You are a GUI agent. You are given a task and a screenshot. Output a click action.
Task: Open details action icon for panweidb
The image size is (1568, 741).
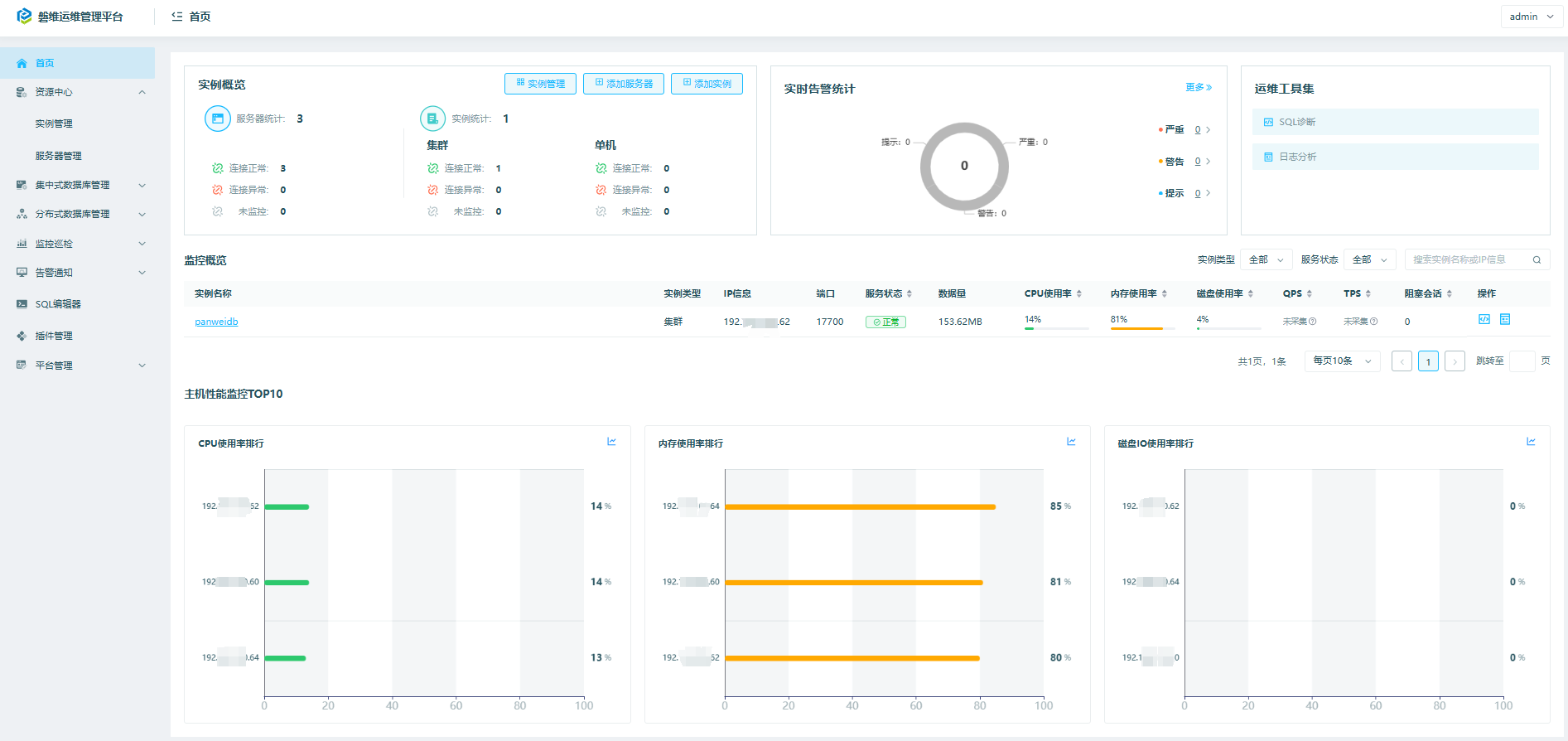point(1505,319)
